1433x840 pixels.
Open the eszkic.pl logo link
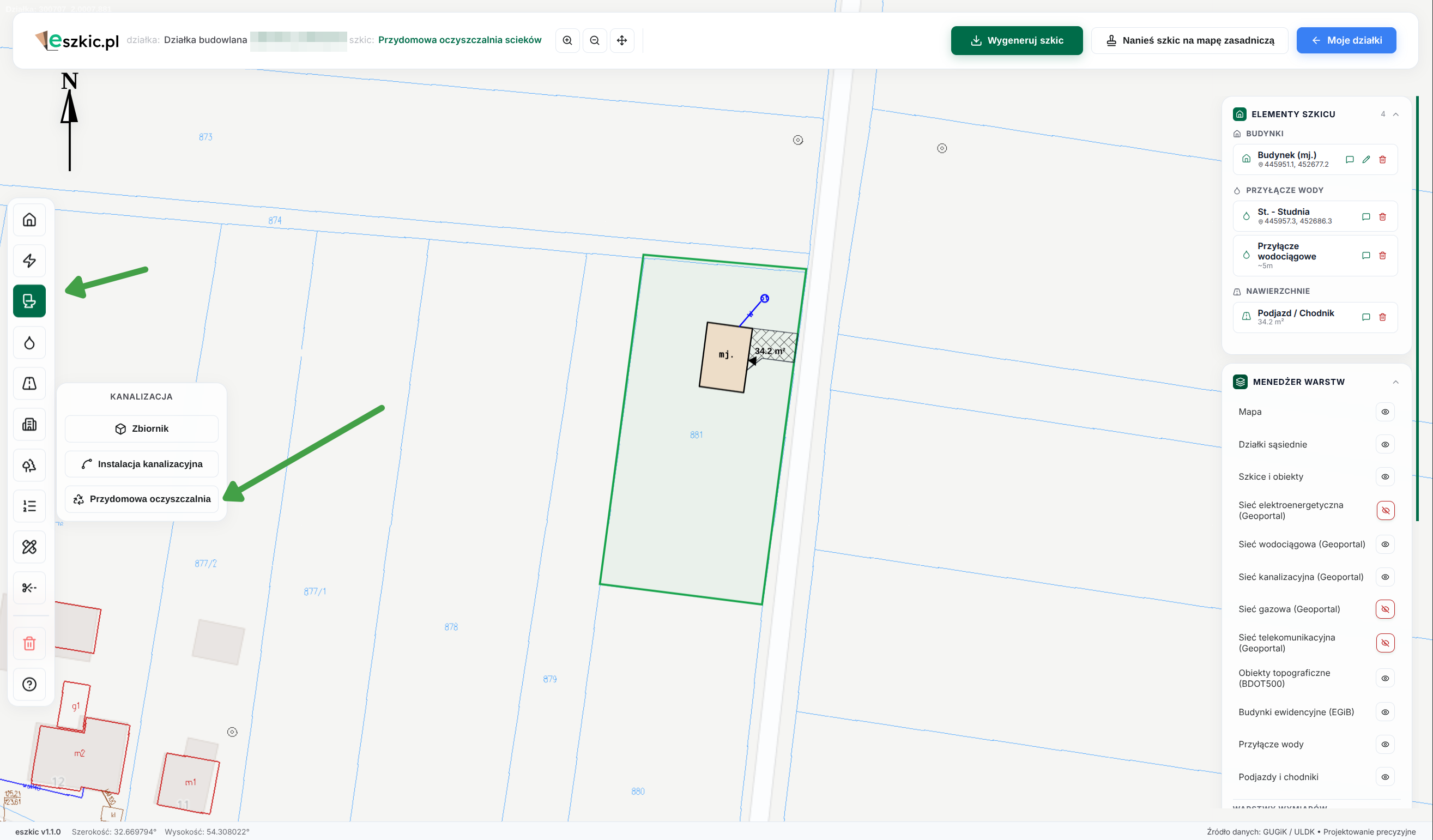(x=77, y=40)
